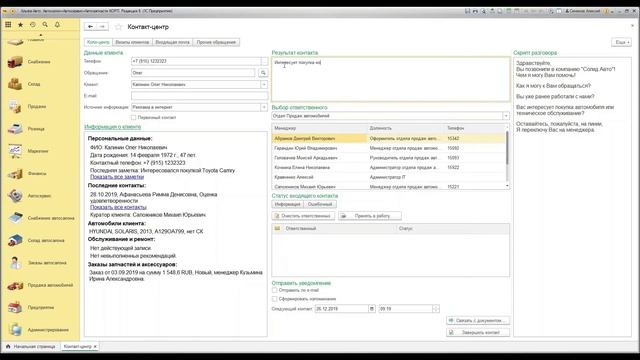Select Информация contact status toggle
The width and height of the screenshot is (640, 360).
[287, 204]
